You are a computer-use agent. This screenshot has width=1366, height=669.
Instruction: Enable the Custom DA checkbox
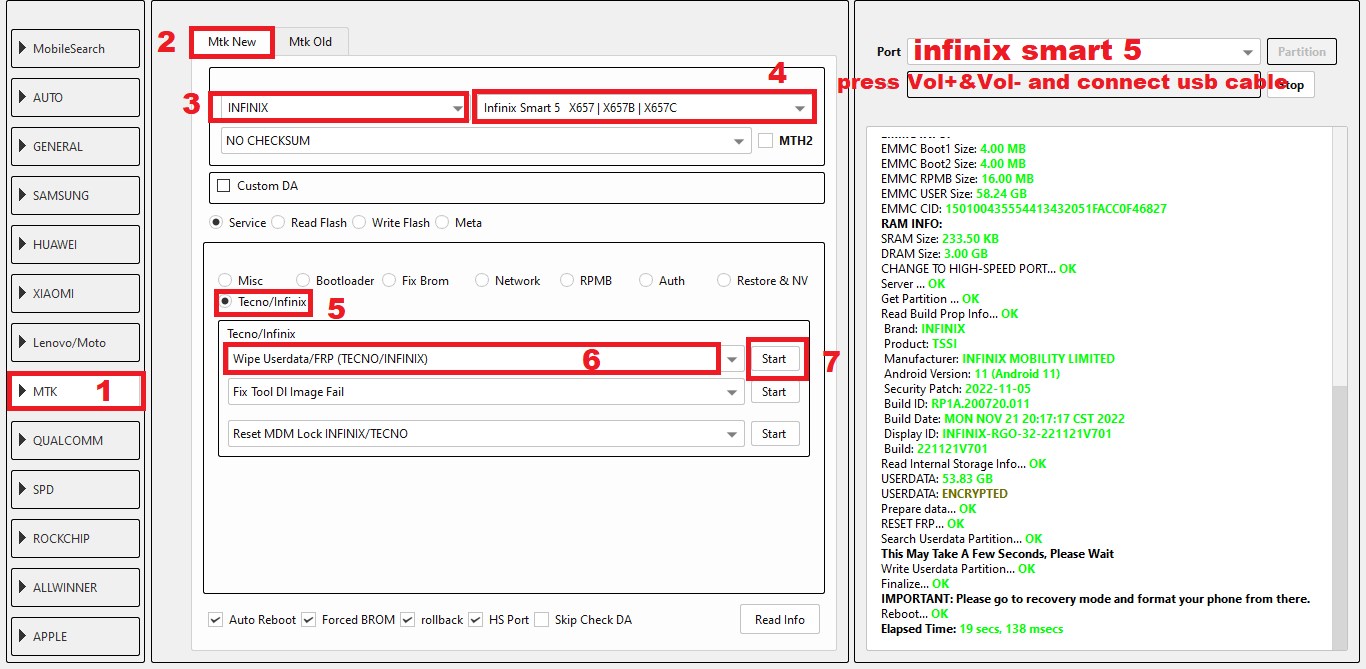coord(224,186)
